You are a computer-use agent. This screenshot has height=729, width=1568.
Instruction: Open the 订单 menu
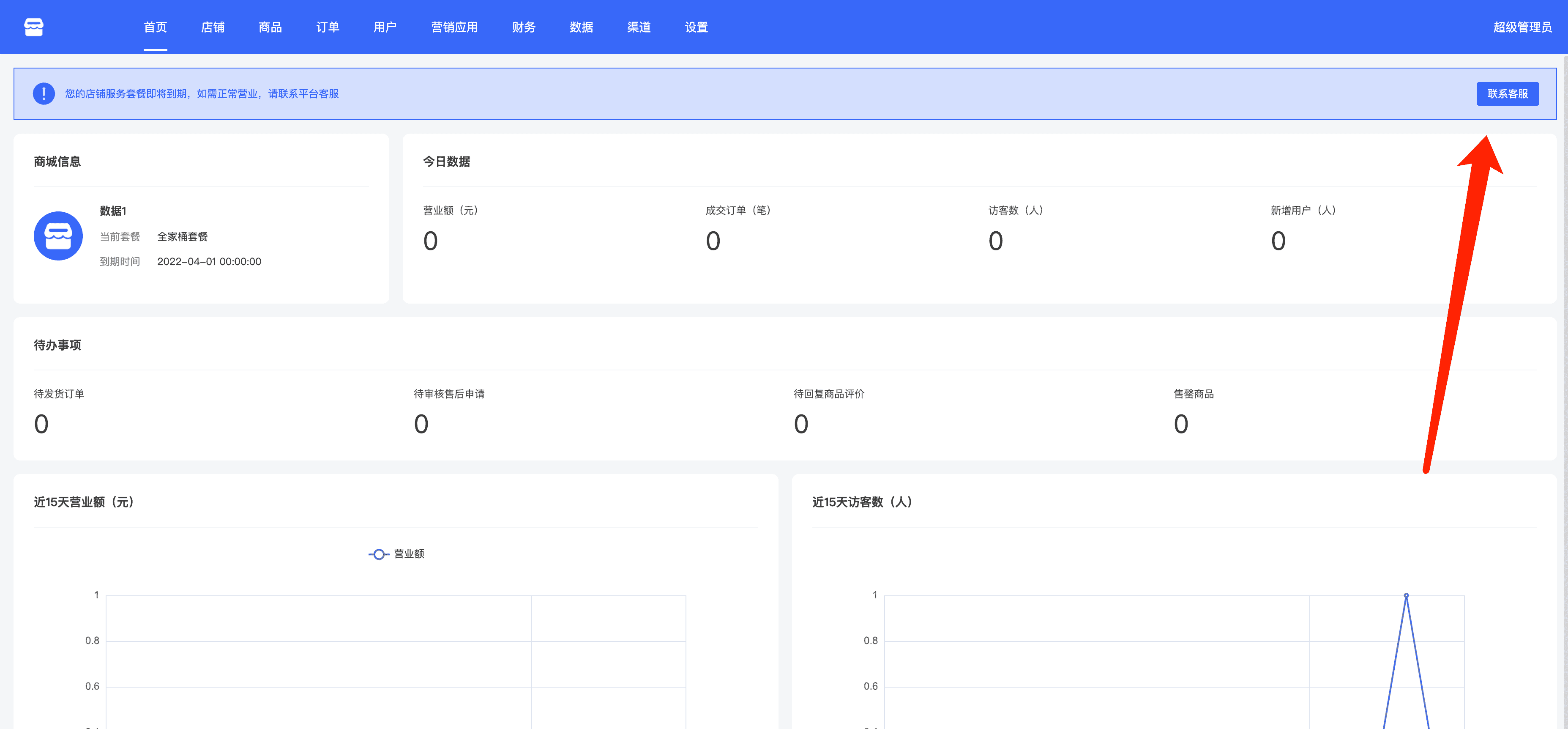pyautogui.click(x=328, y=27)
